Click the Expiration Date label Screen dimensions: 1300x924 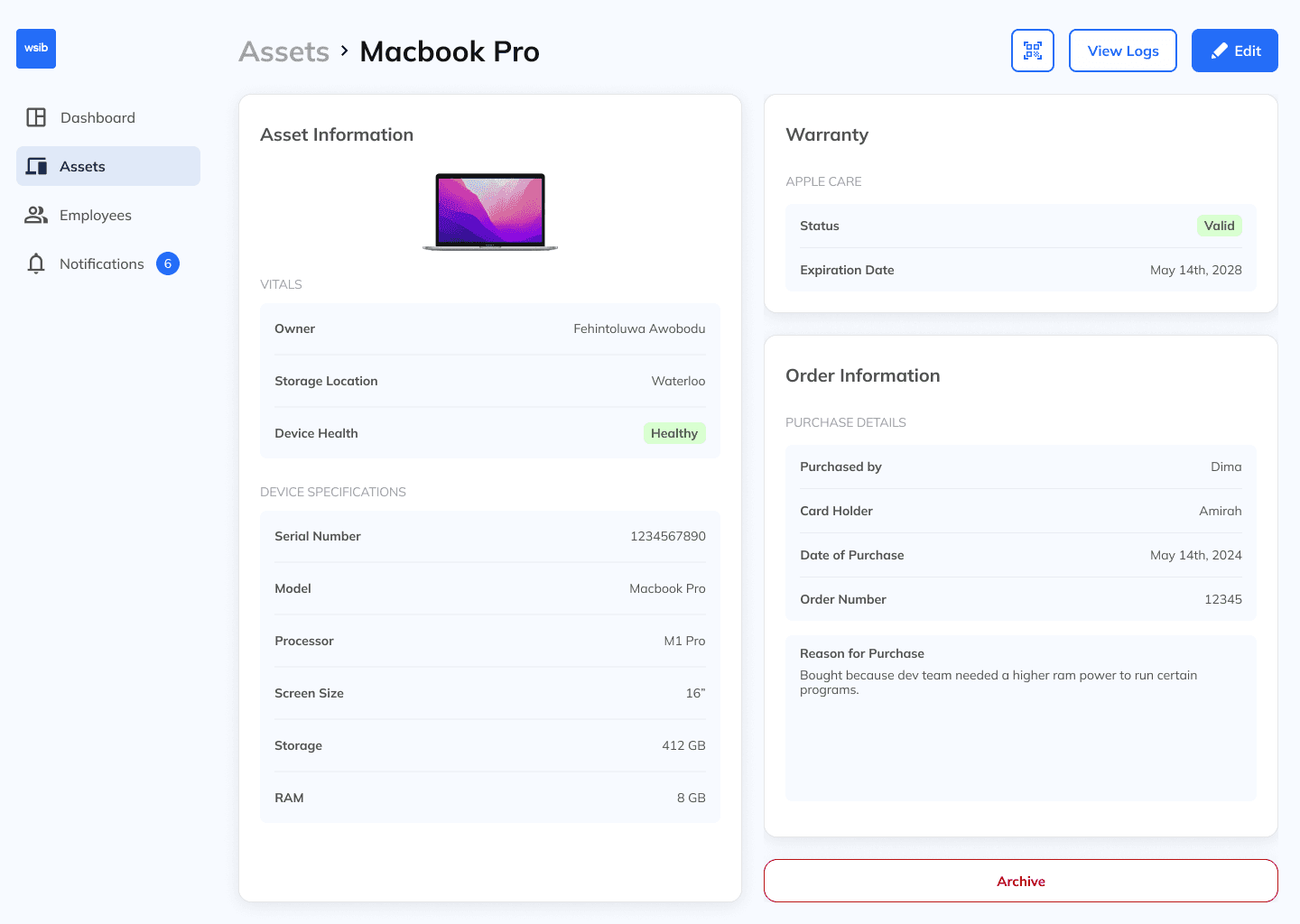coord(847,270)
